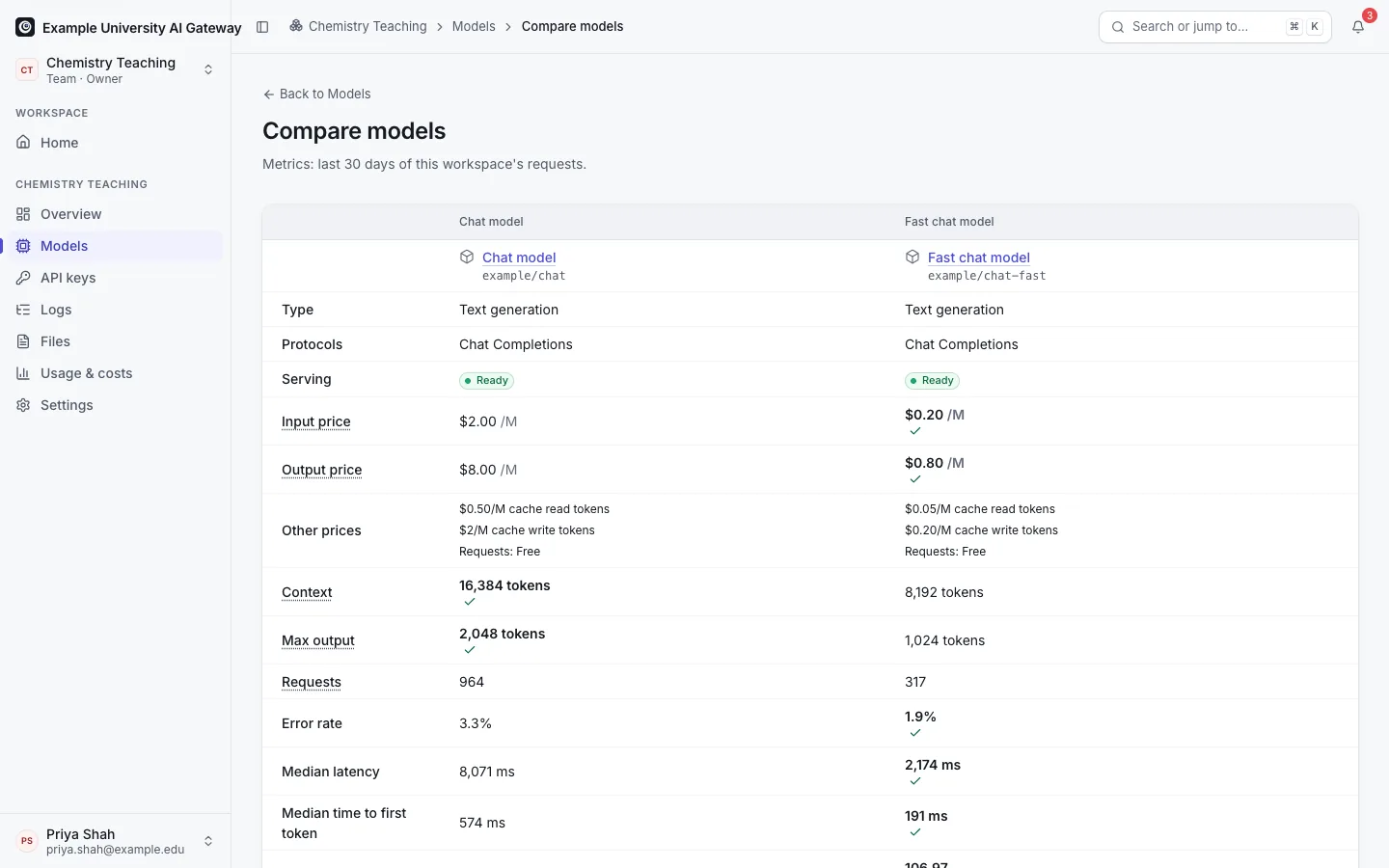Click the 1,024 tokens max output value
Screen dimensions: 1389x868
tap(944, 640)
